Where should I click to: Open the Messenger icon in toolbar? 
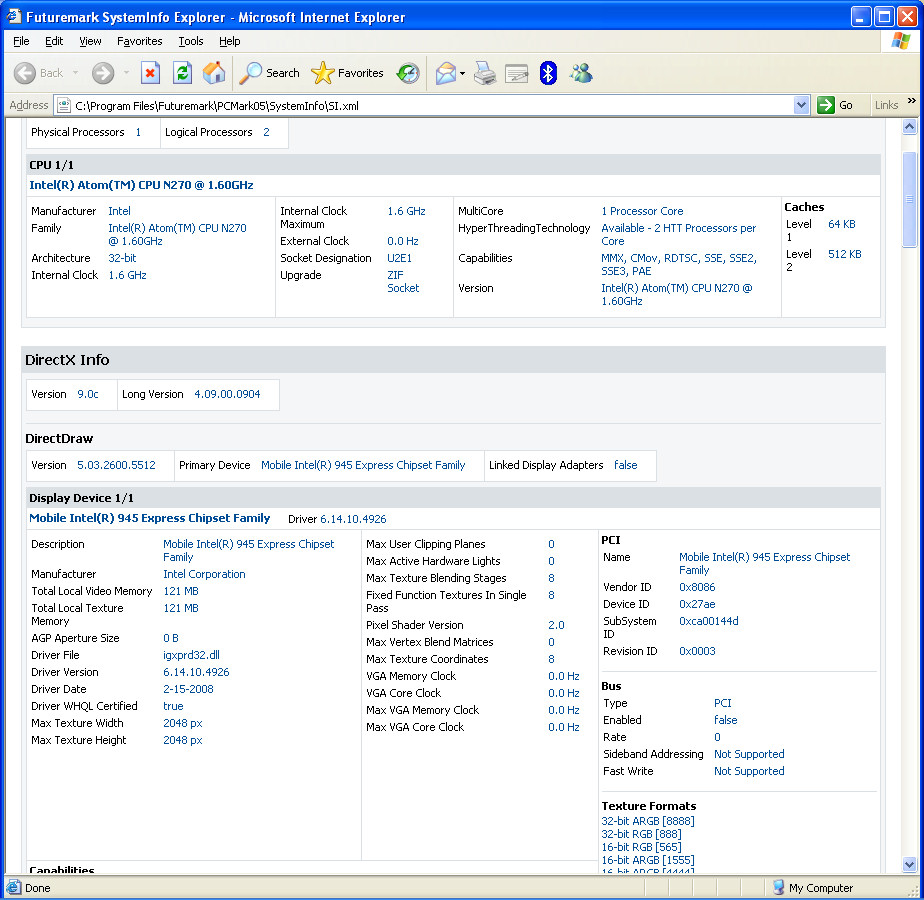[581, 73]
